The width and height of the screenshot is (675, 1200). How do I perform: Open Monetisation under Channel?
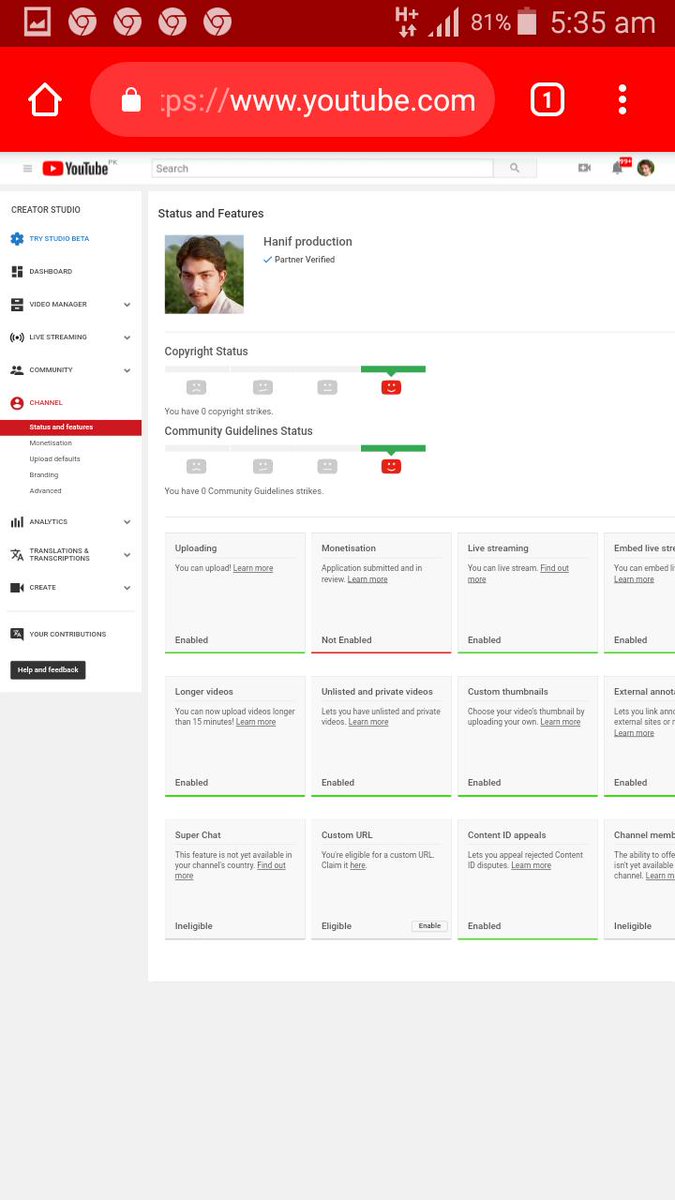(x=50, y=443)
